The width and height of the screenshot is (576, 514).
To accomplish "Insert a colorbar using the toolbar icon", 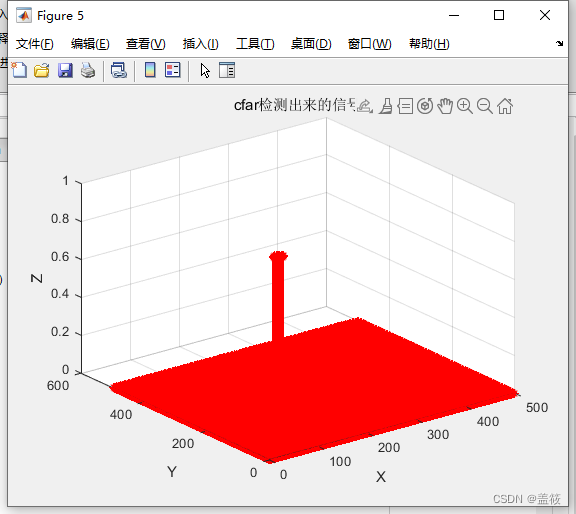I will [150, 70].
